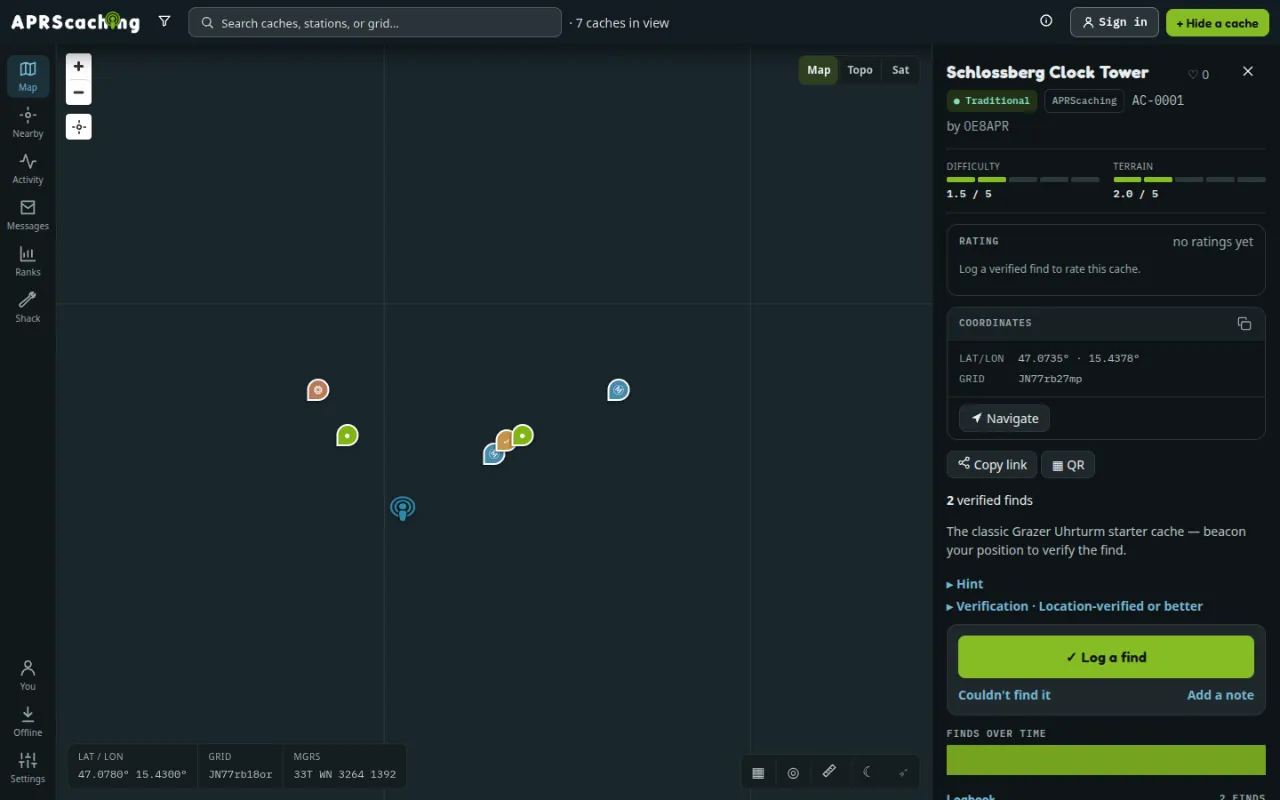
Task: Click Add a note link
Action: pyautogui.click(x=1220, y=695)
